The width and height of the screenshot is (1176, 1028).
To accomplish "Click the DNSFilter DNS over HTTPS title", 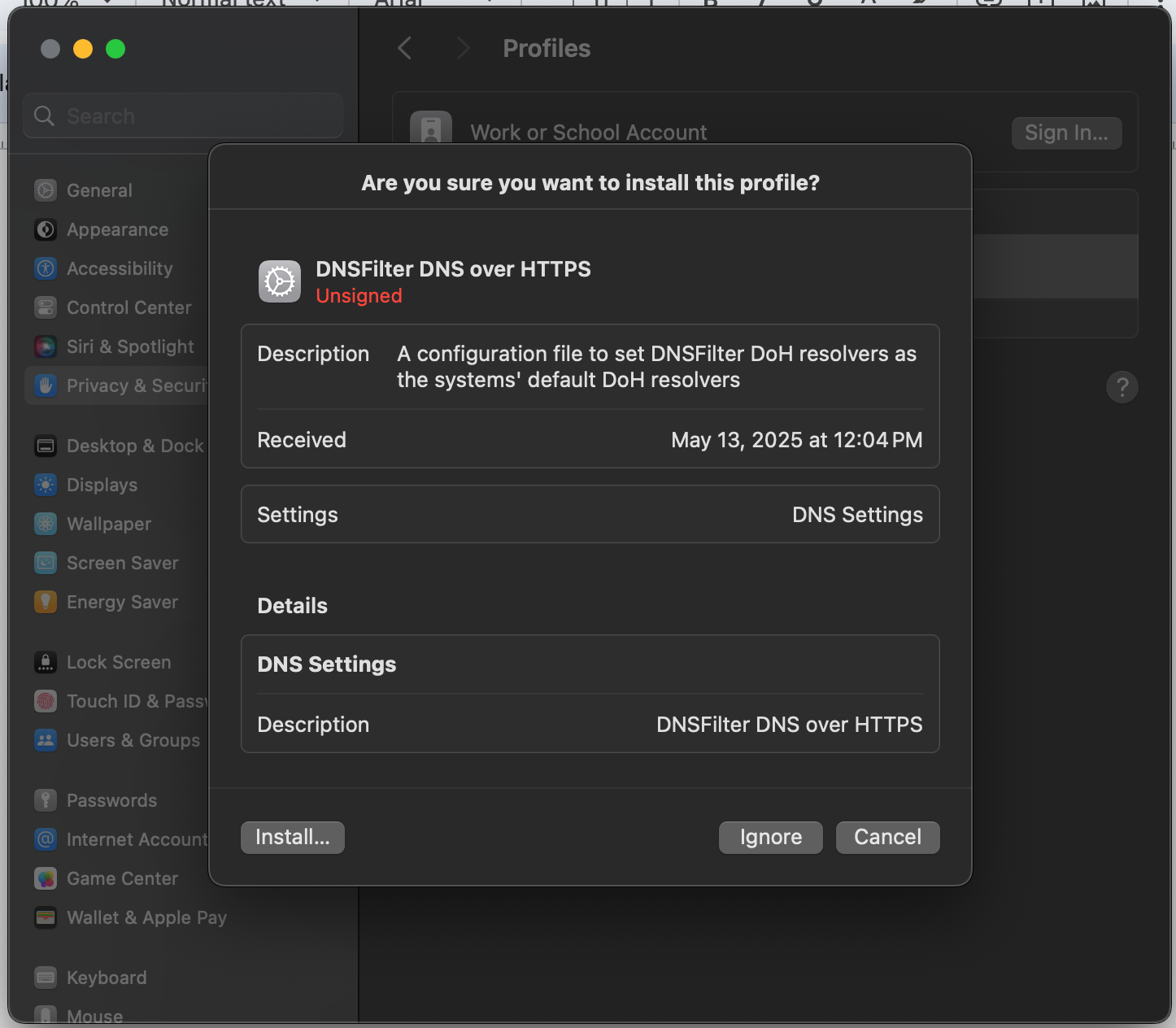I will (453, 269).
